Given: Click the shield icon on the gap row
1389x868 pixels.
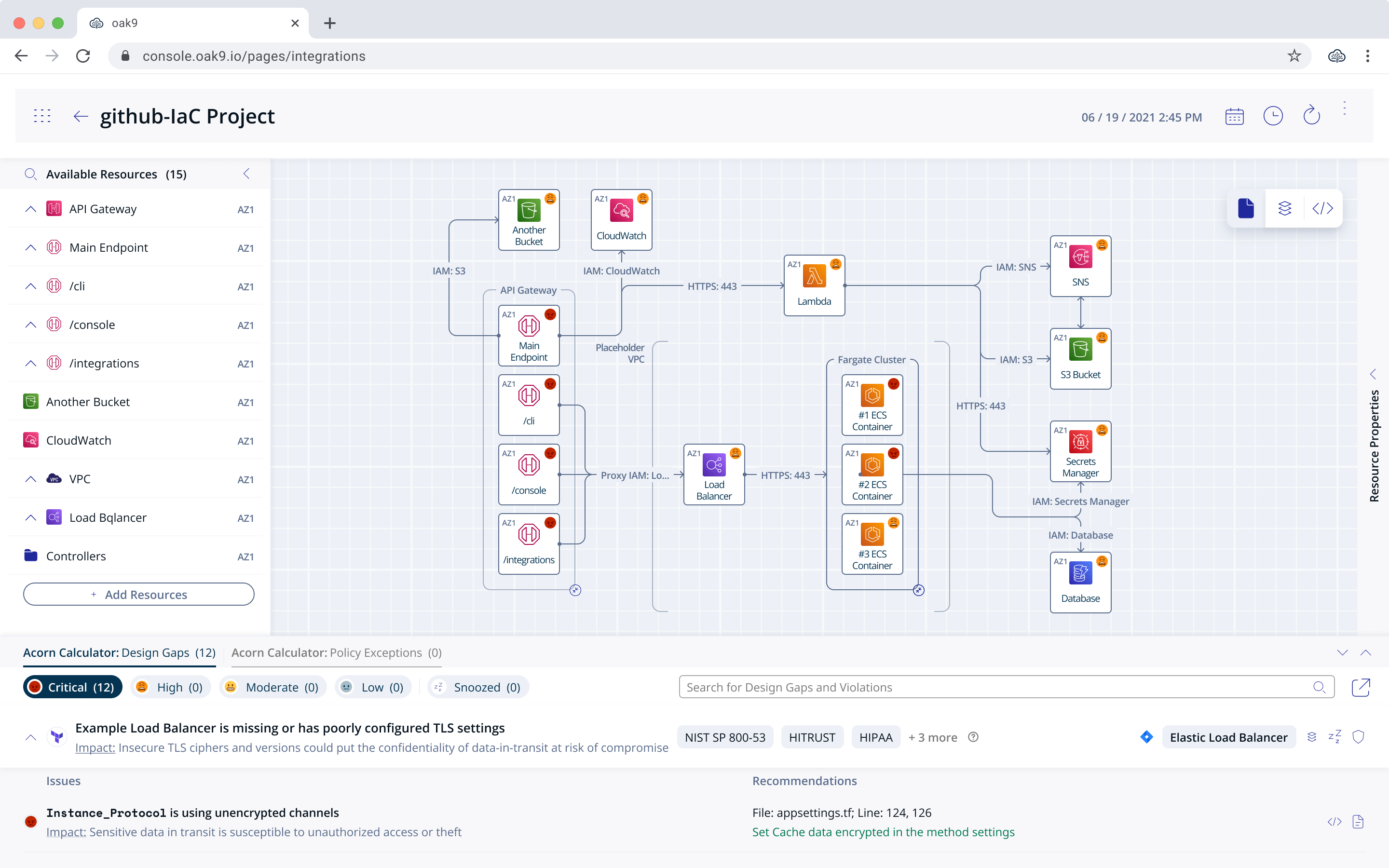Looking at the screenshot, I should [x=1358, y=736].
